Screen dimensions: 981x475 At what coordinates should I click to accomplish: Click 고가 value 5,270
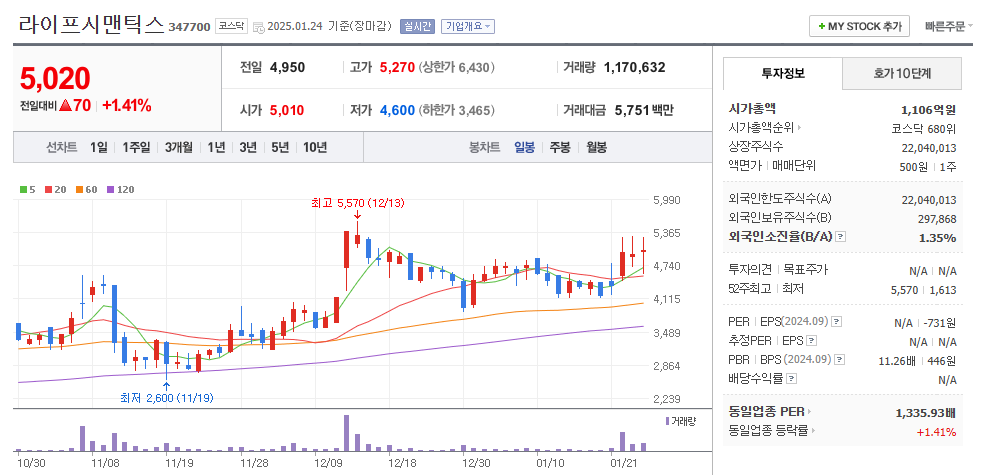pyautogui.click(x=397, y=68)
